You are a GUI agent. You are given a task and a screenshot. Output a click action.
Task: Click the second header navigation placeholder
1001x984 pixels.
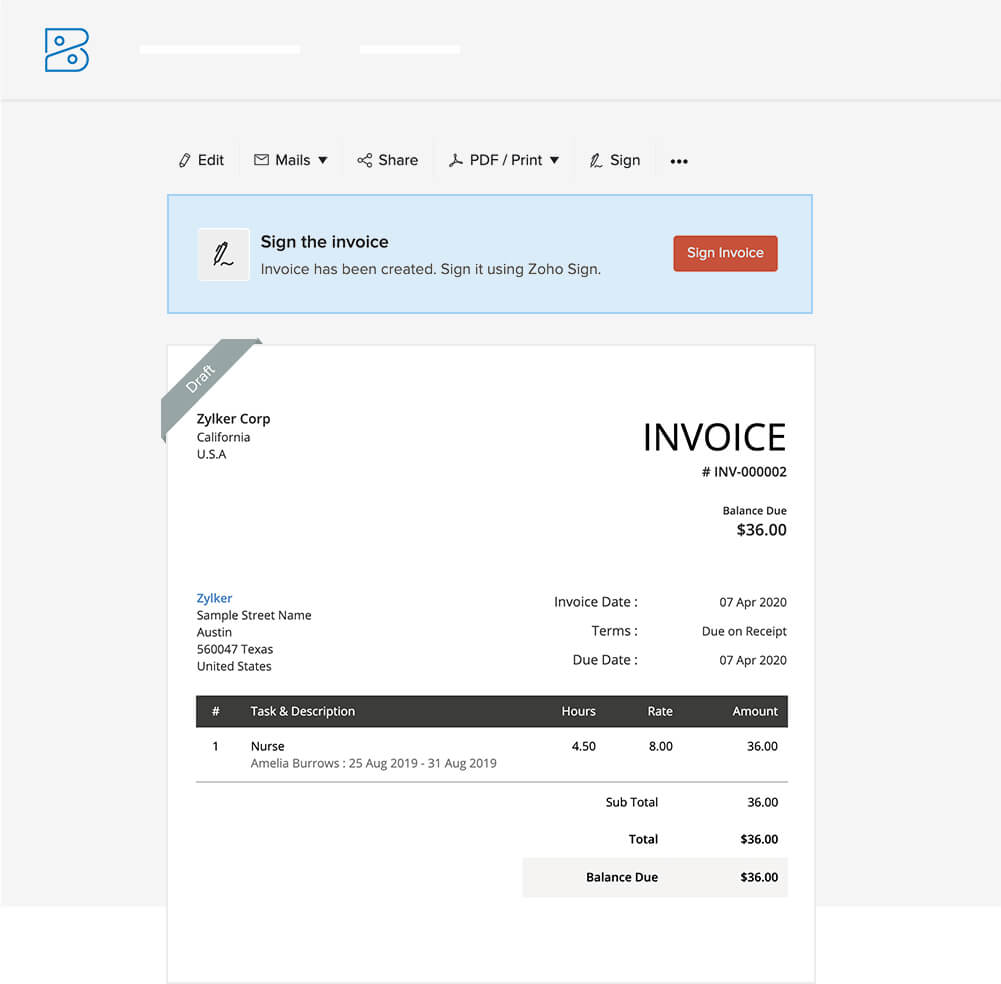click(x=410, y=49)
